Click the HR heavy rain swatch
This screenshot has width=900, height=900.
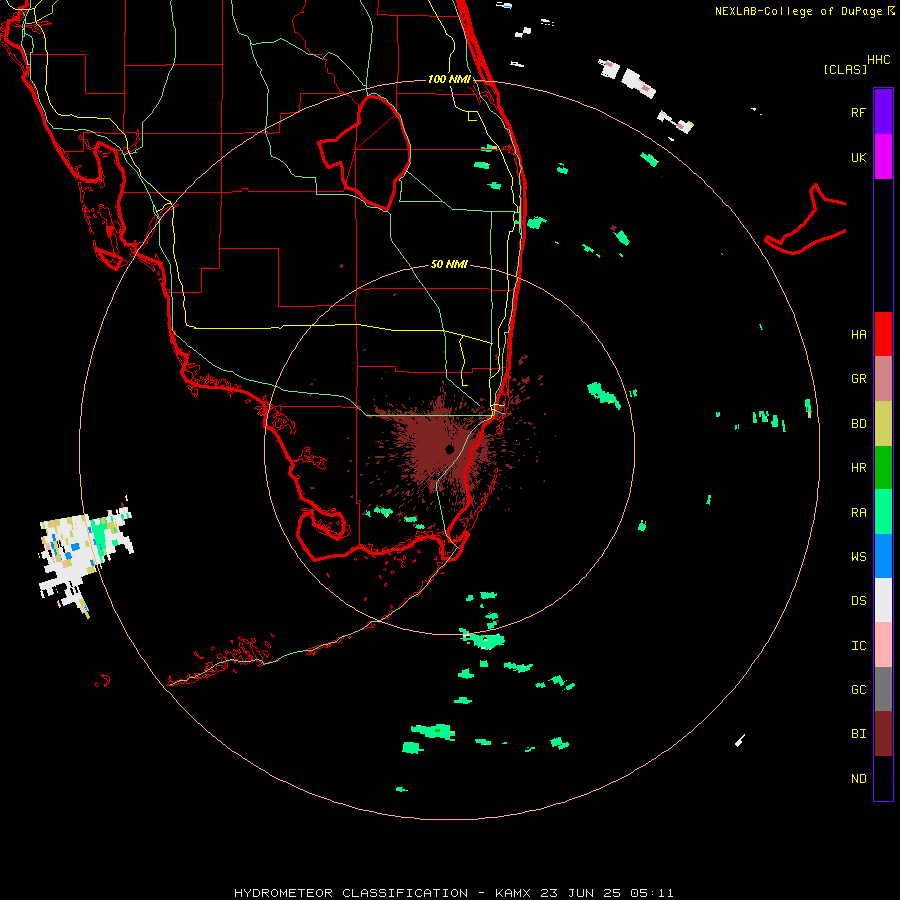tap(883, 468)
